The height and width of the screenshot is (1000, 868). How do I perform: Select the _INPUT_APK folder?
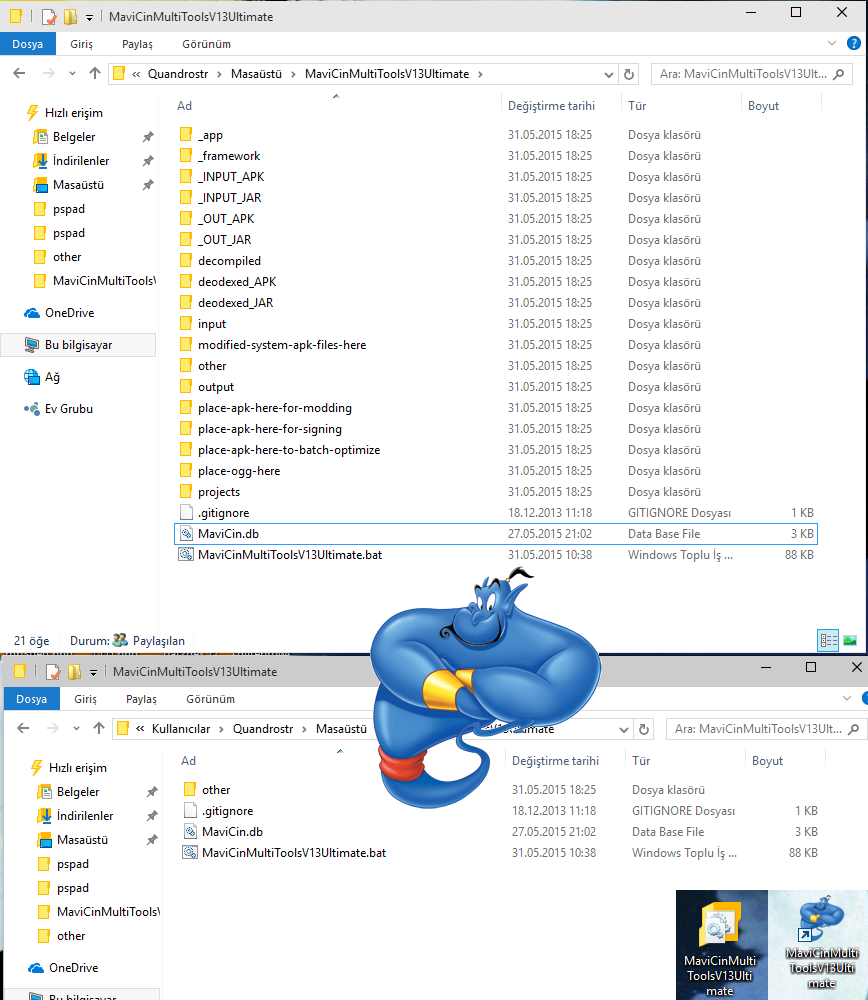point(230,177)
